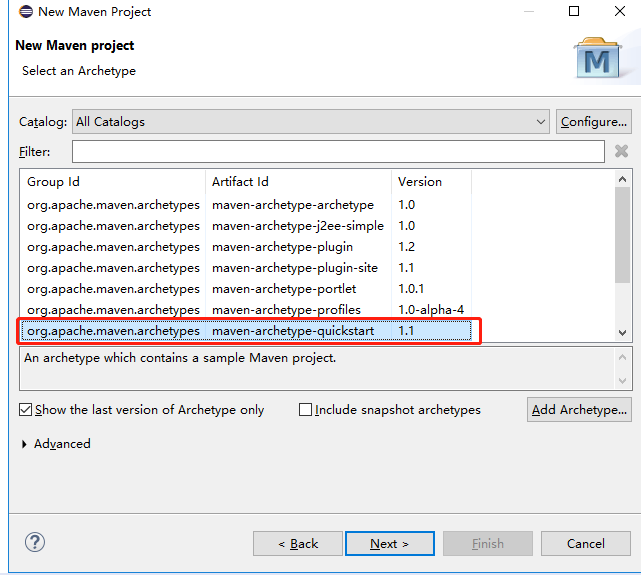The height and width of the screenshot is (575, 641).
Task: Cancel the New Maven Project dialog
Action: pos(586,544)
